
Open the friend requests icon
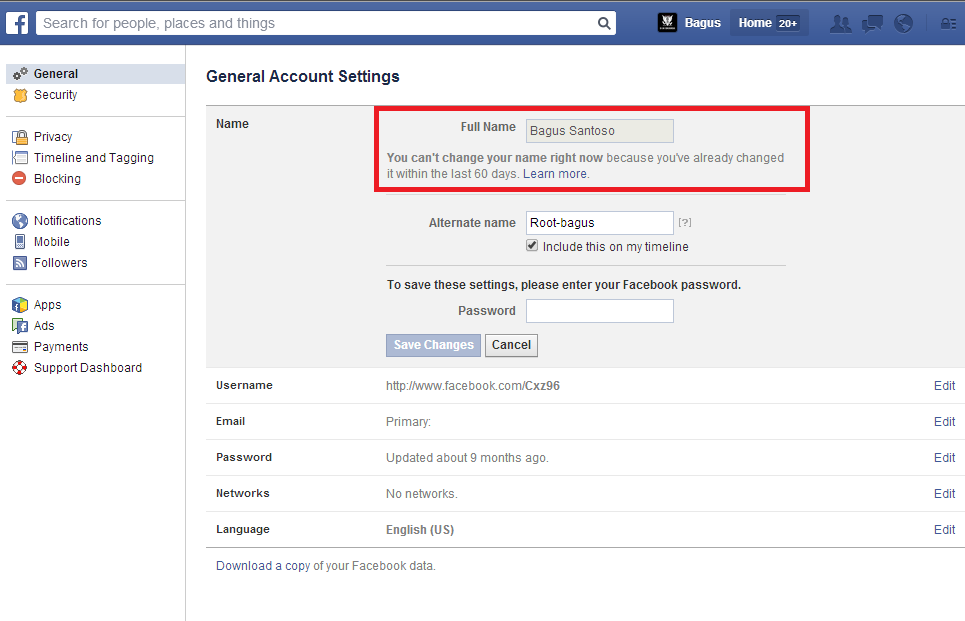point(841,23)
